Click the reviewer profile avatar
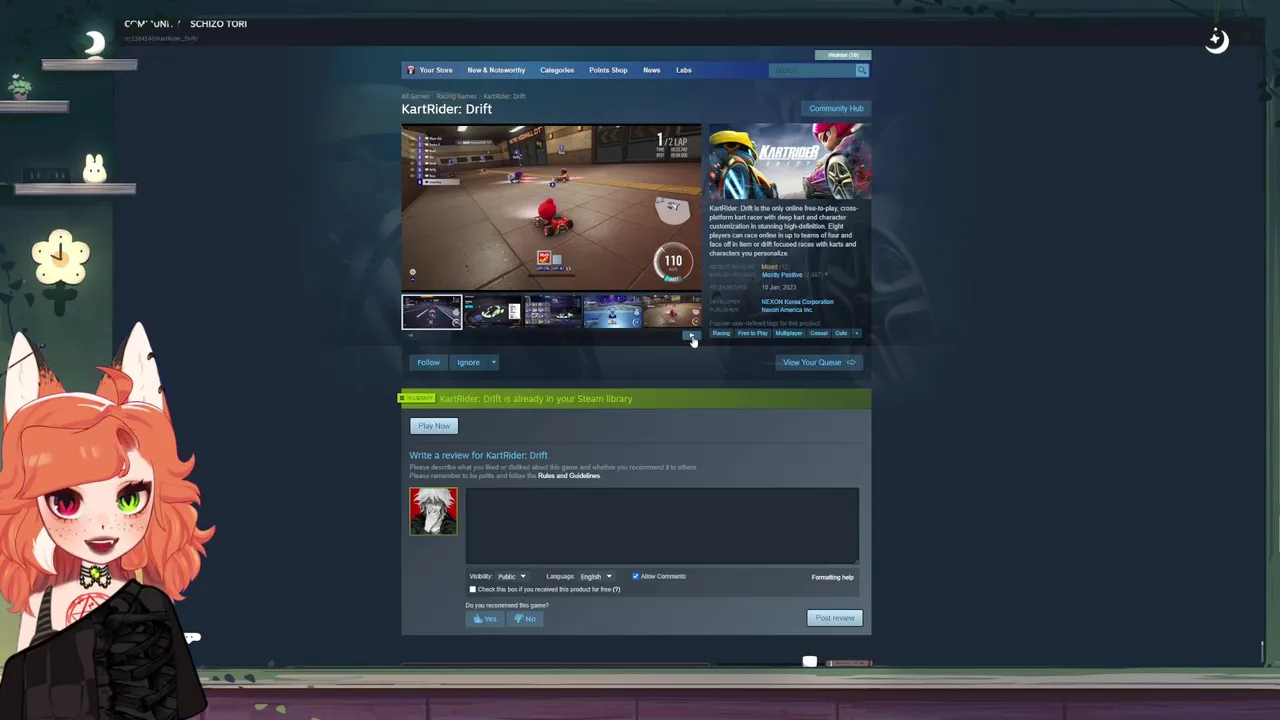 point(433,511)
